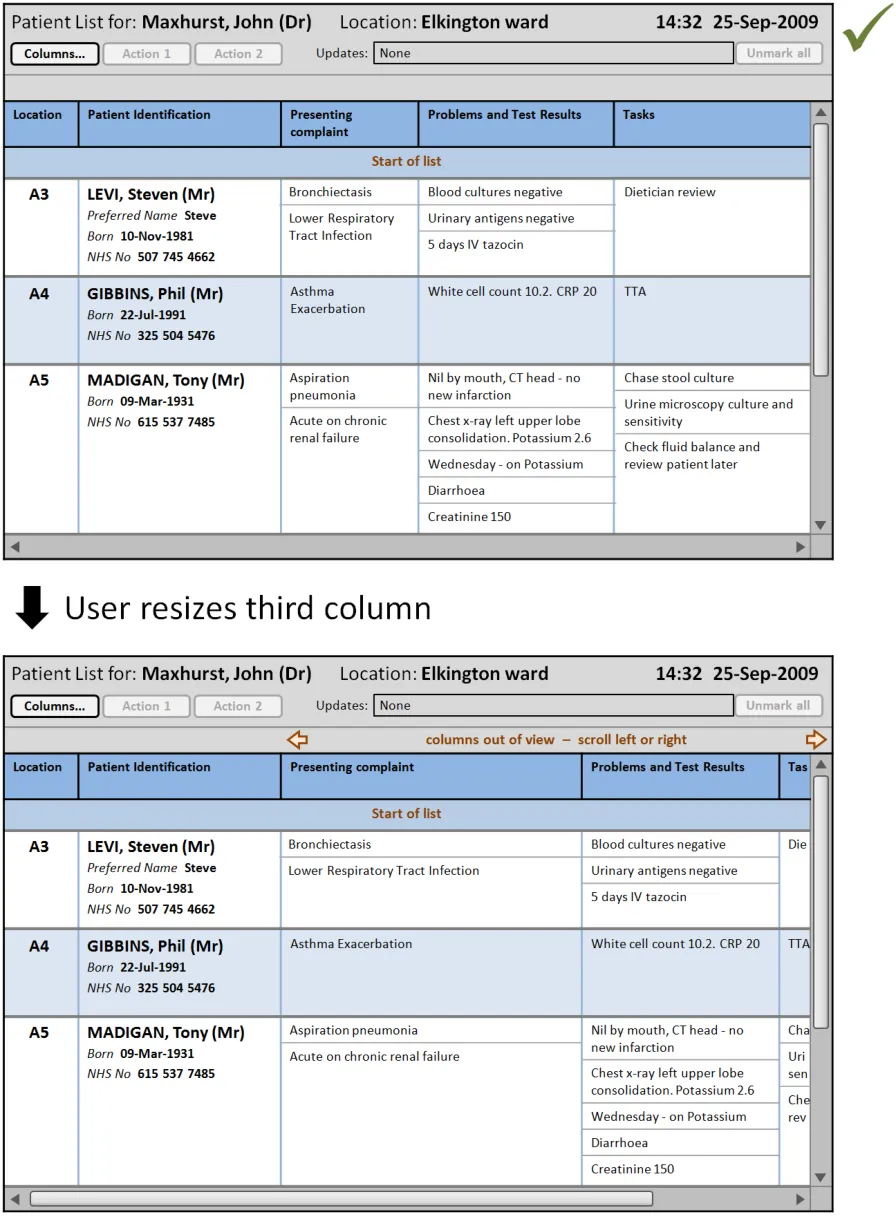Click Unmark all button in upper panel

[779, 54]
